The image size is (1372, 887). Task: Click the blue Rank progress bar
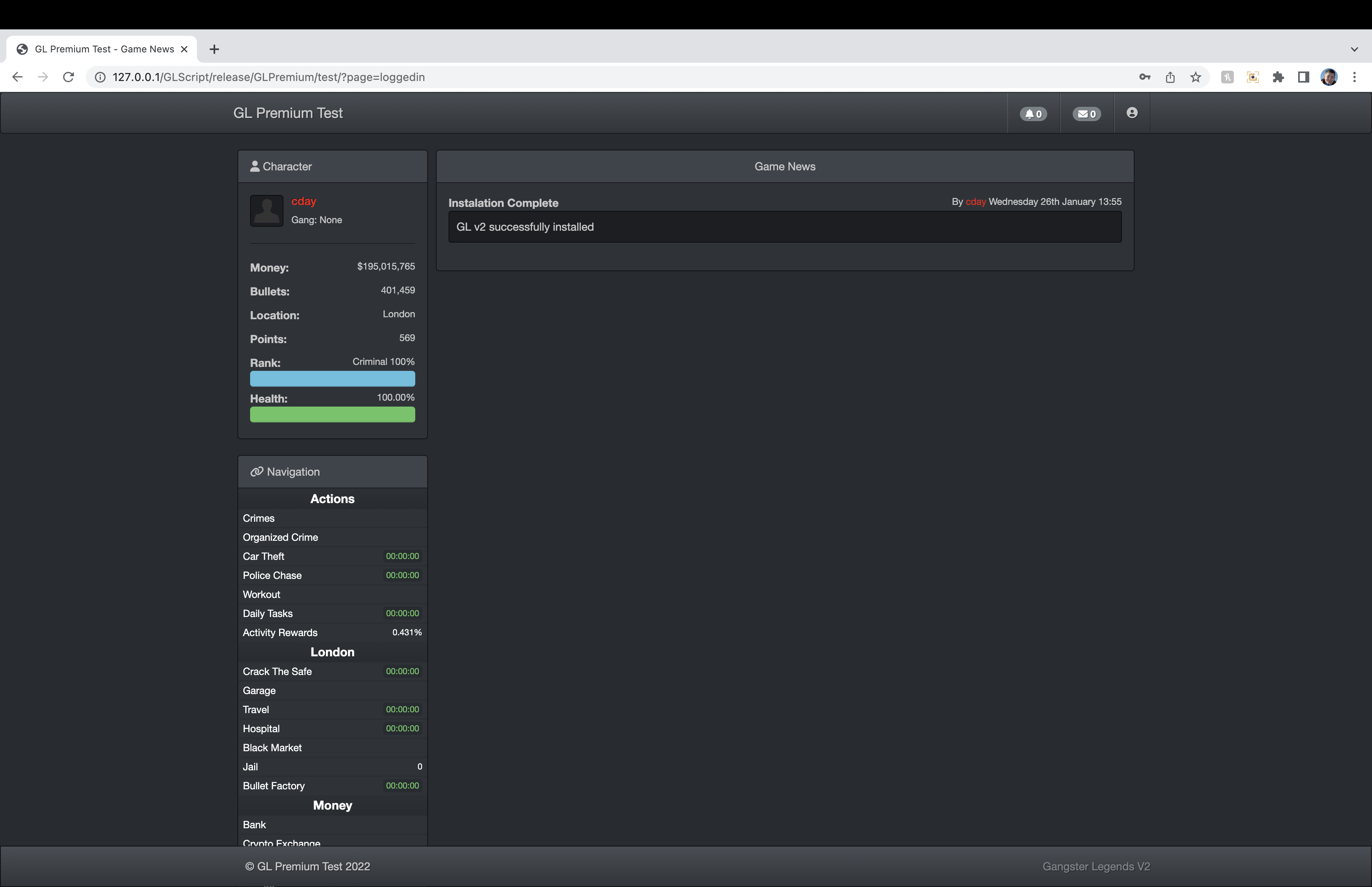tap(332, 378)
